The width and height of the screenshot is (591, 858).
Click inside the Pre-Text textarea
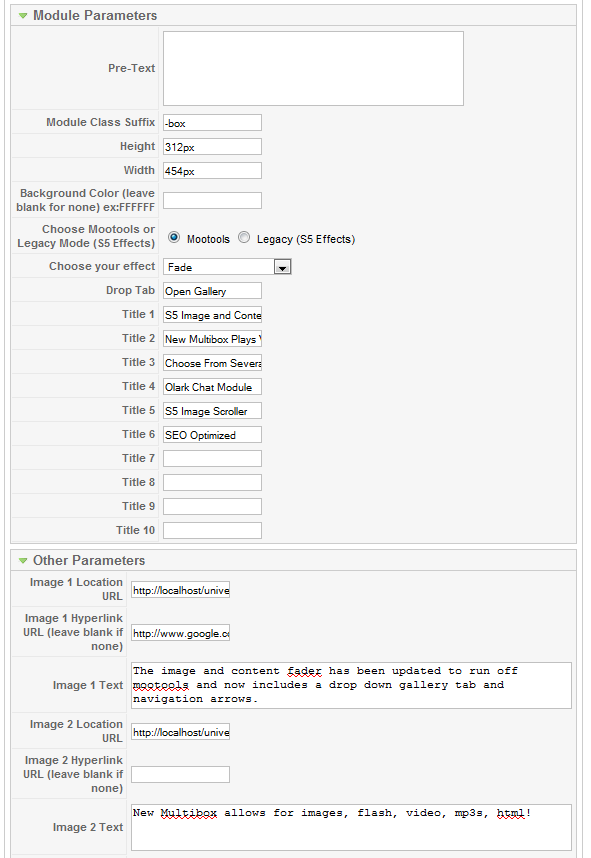coord(313,68)
